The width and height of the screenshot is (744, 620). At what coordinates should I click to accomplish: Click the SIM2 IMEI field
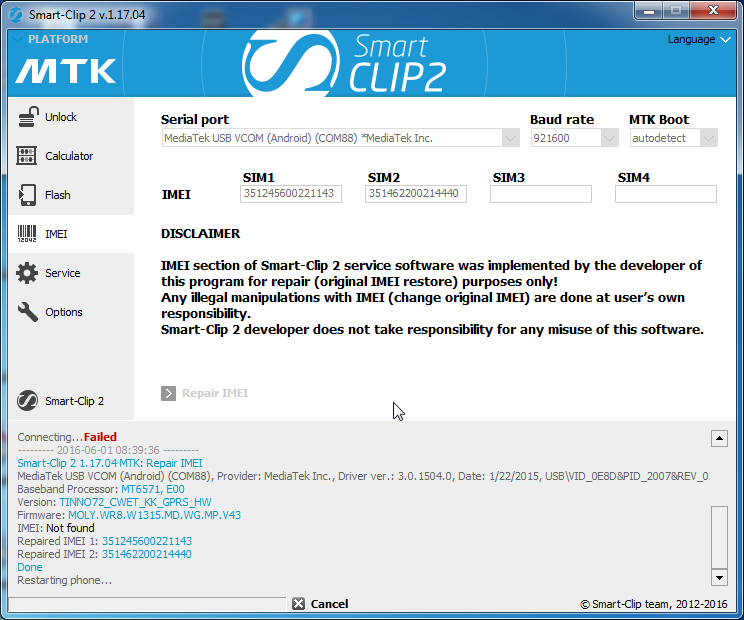click(416, 194)
